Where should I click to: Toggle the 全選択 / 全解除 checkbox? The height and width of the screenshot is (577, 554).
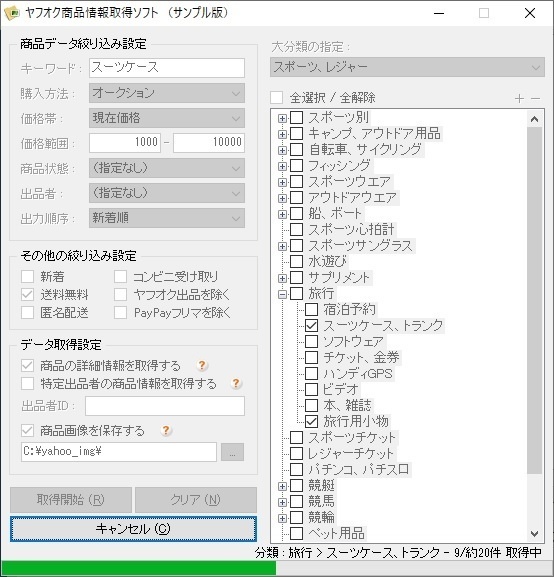[x=277, y=98]
